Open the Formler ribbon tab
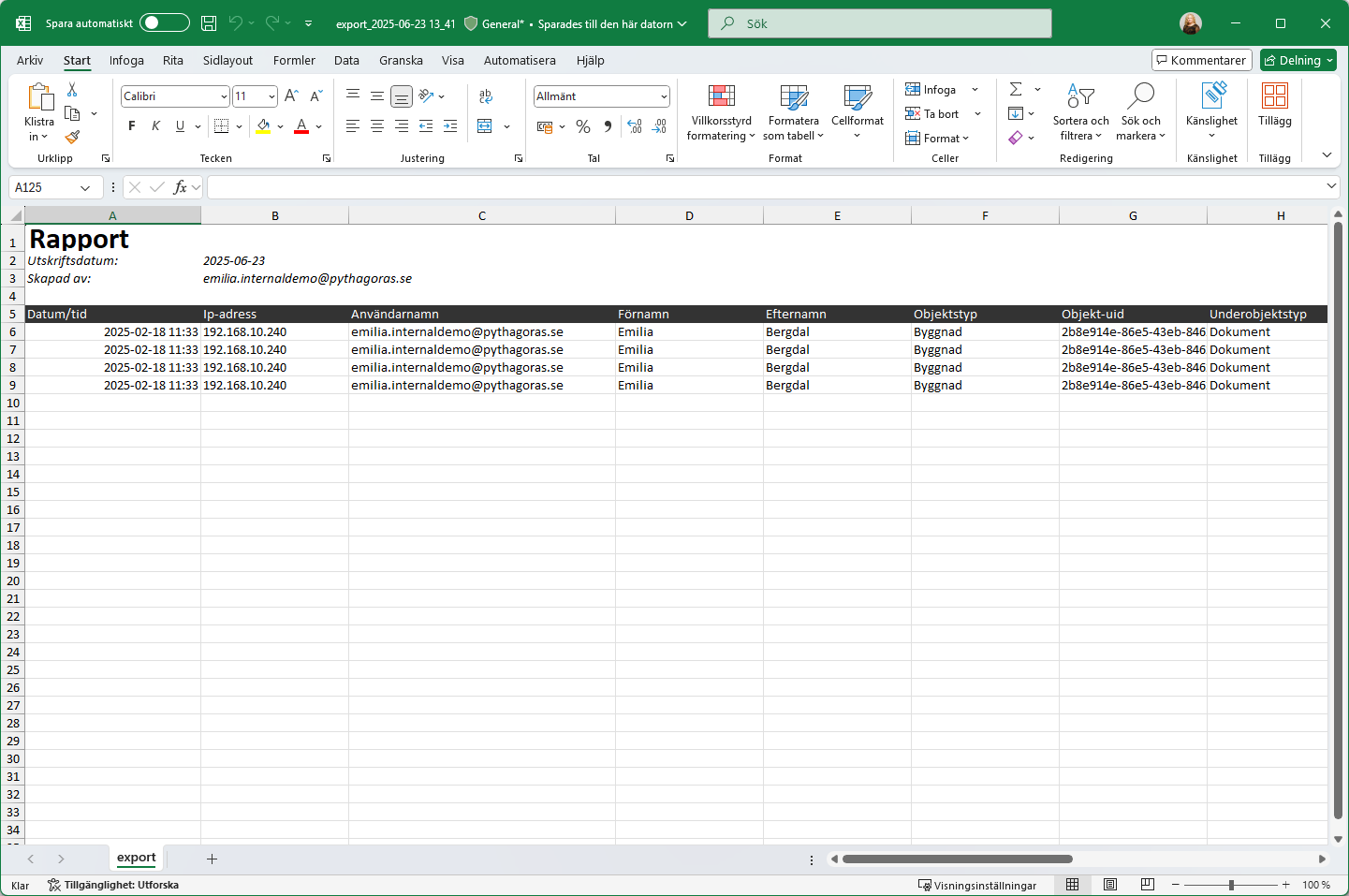This screenshot has width=1349, height=896. click(294, 61)
